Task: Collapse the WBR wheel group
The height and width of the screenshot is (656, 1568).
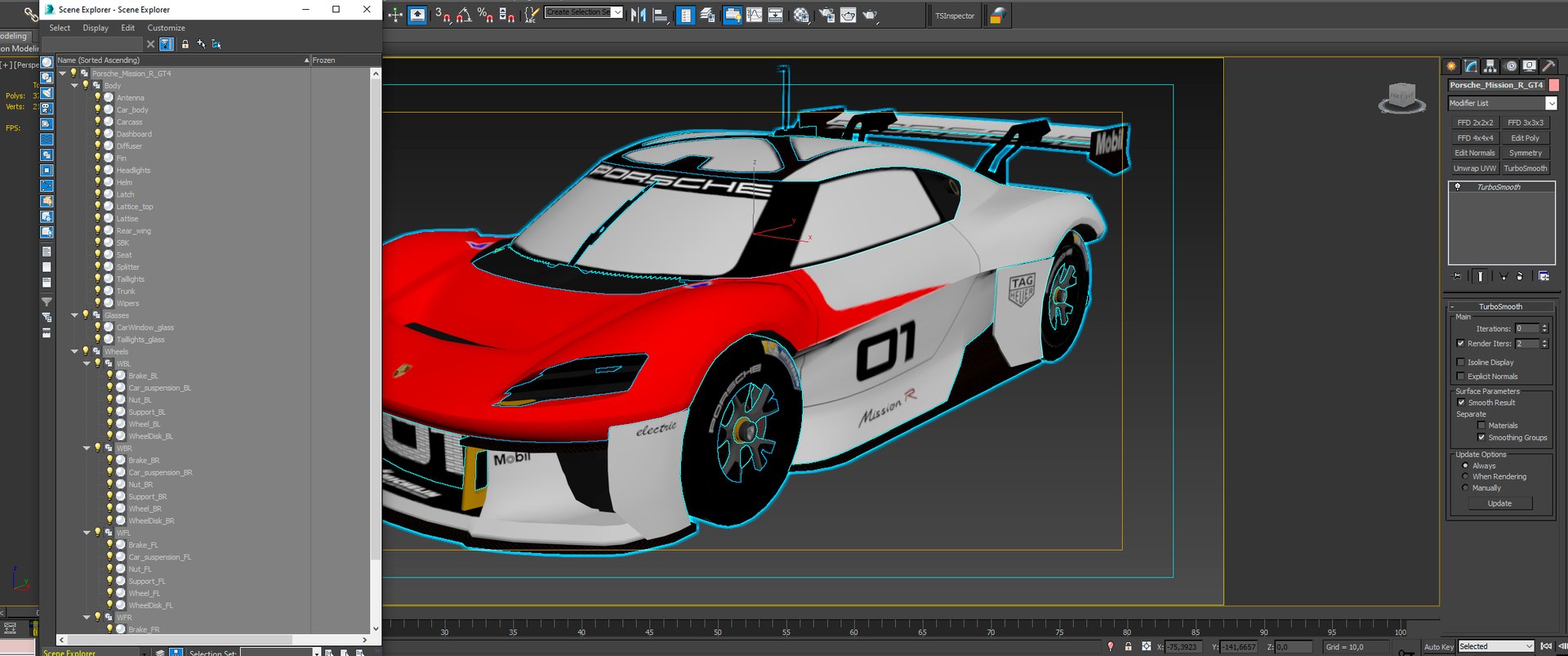Action: [x=87, y=448]
